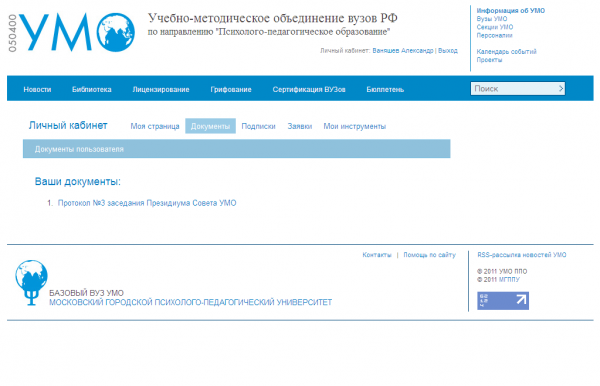600x386 pixels.
Task: Go to Лицензирование in the nav bar
Action: point(161,90)
